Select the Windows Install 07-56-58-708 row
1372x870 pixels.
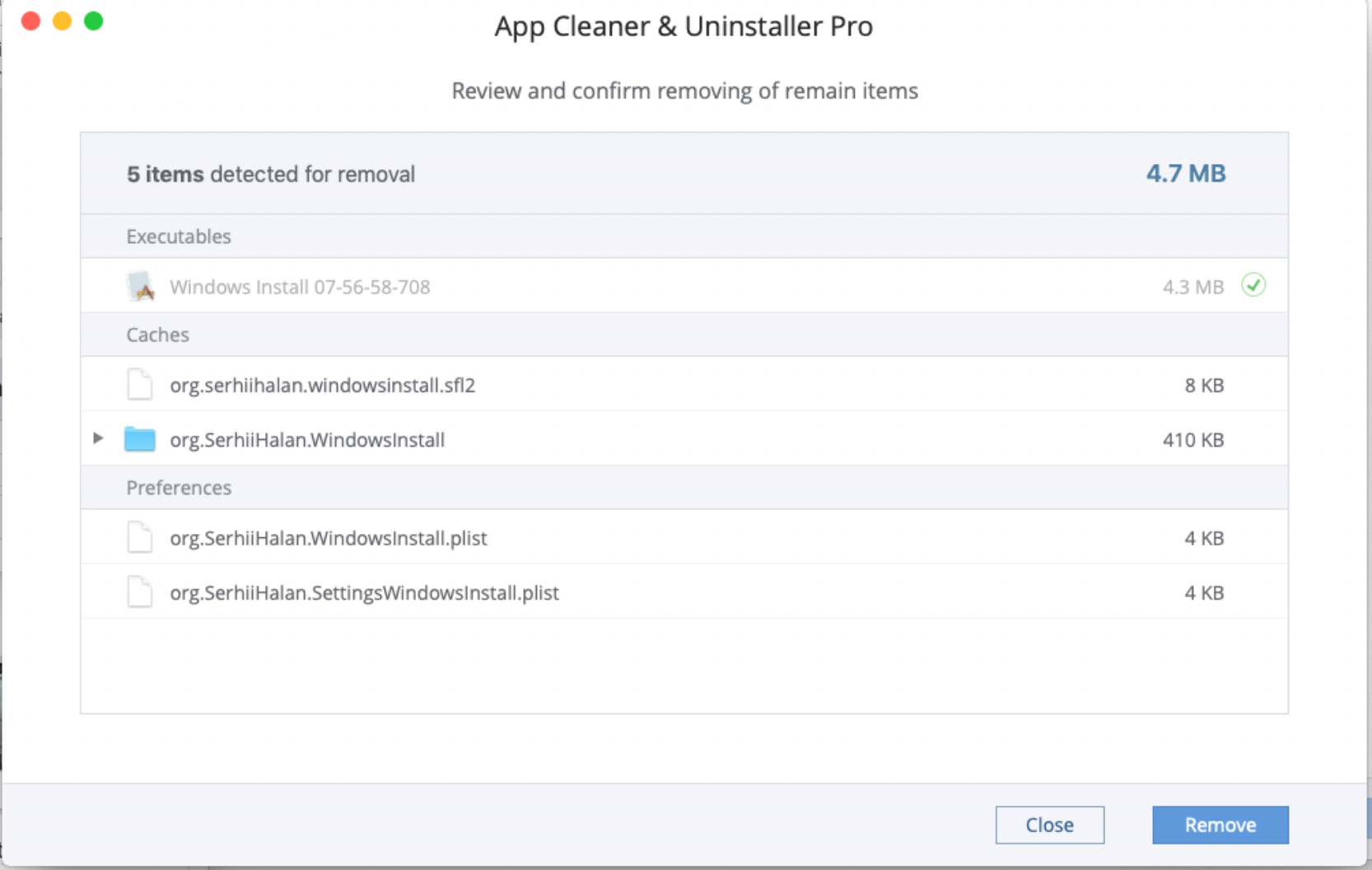[300, 287]
